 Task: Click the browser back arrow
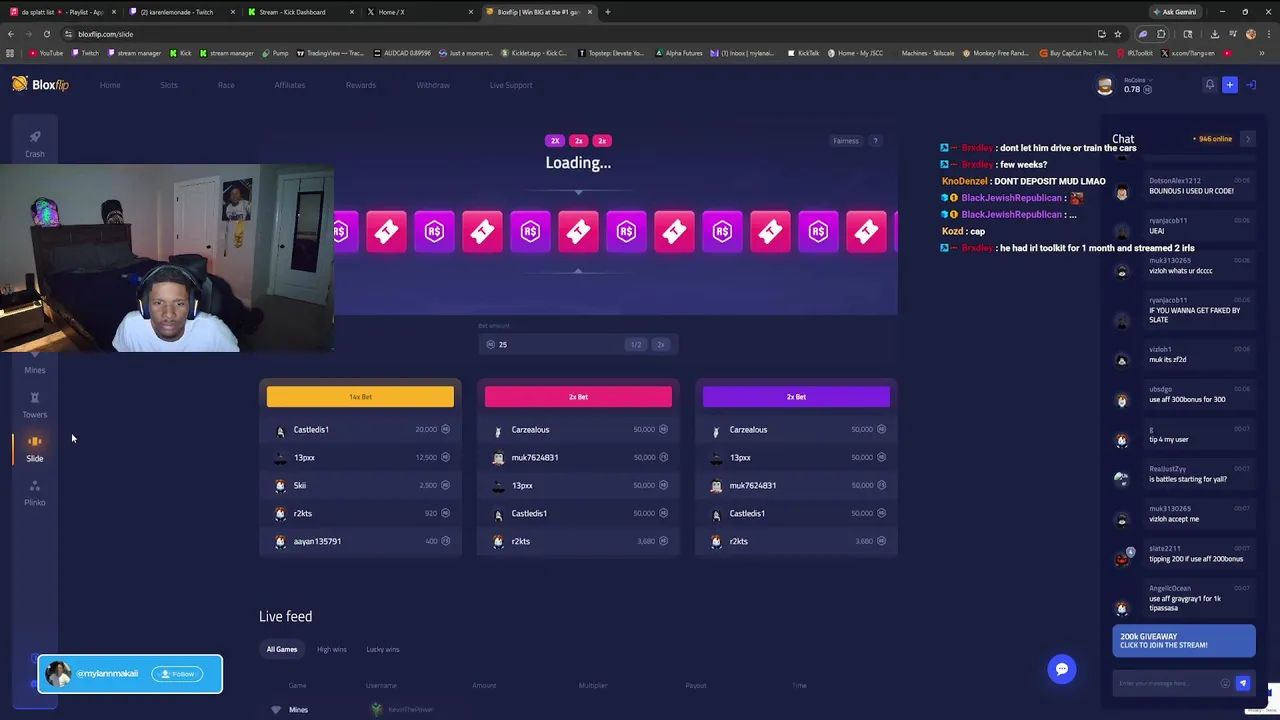(13, 34)
